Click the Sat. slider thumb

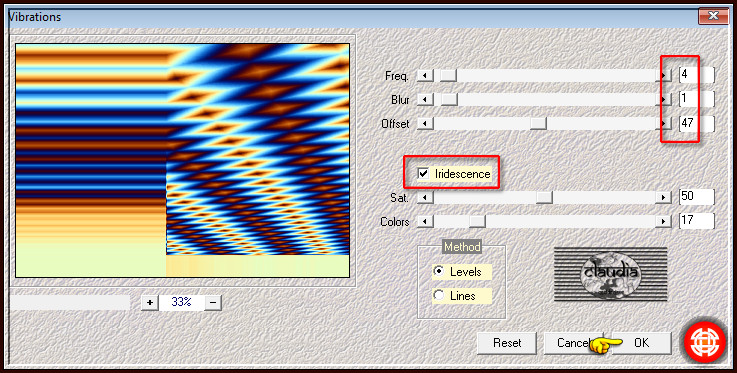coord(544,198)
